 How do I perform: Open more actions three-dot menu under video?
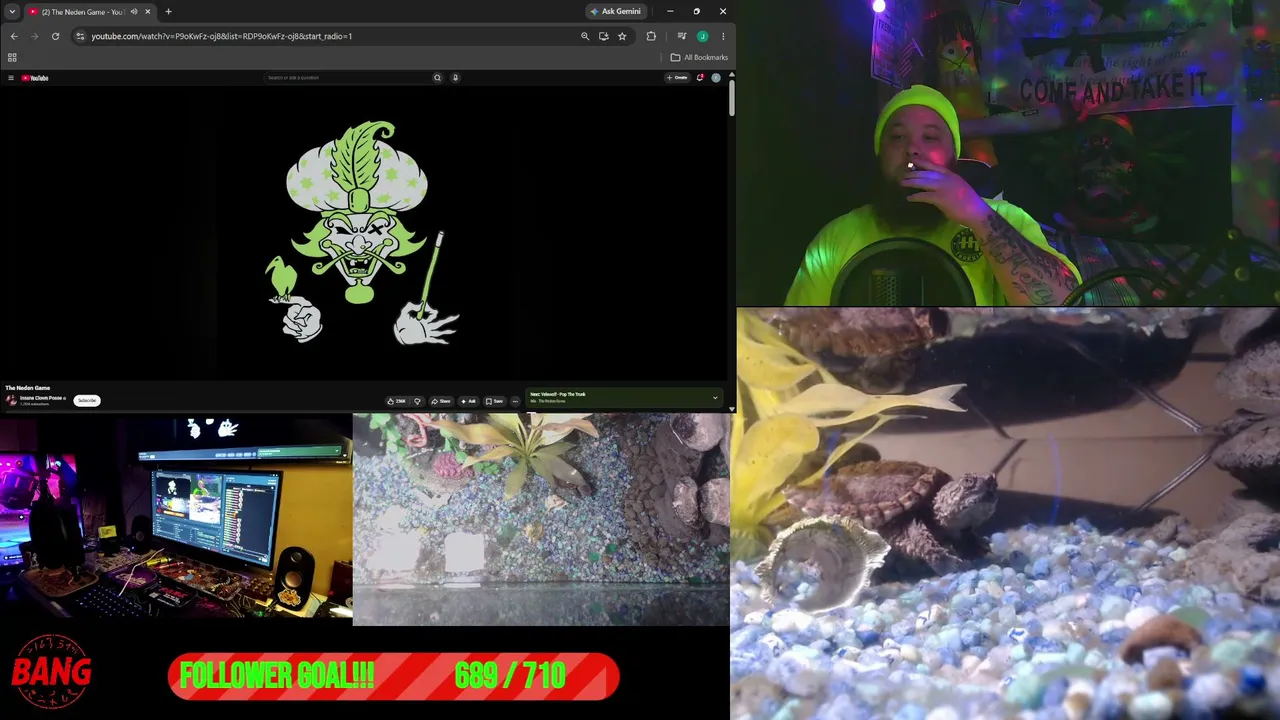[x=515, y=401]
